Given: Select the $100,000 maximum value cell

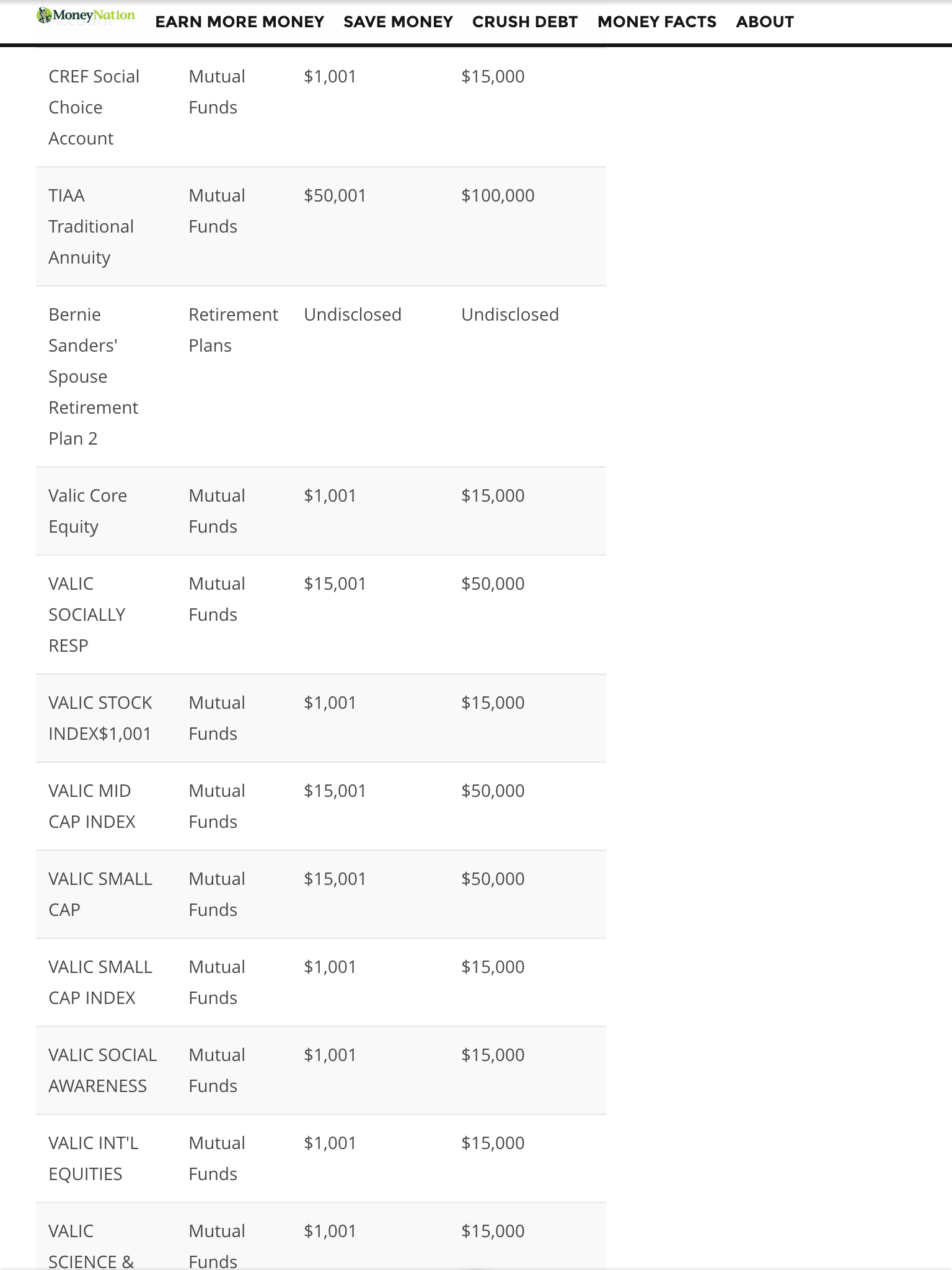Looking at the screenshot, I should pyautogui.click(x=498, y=196).
